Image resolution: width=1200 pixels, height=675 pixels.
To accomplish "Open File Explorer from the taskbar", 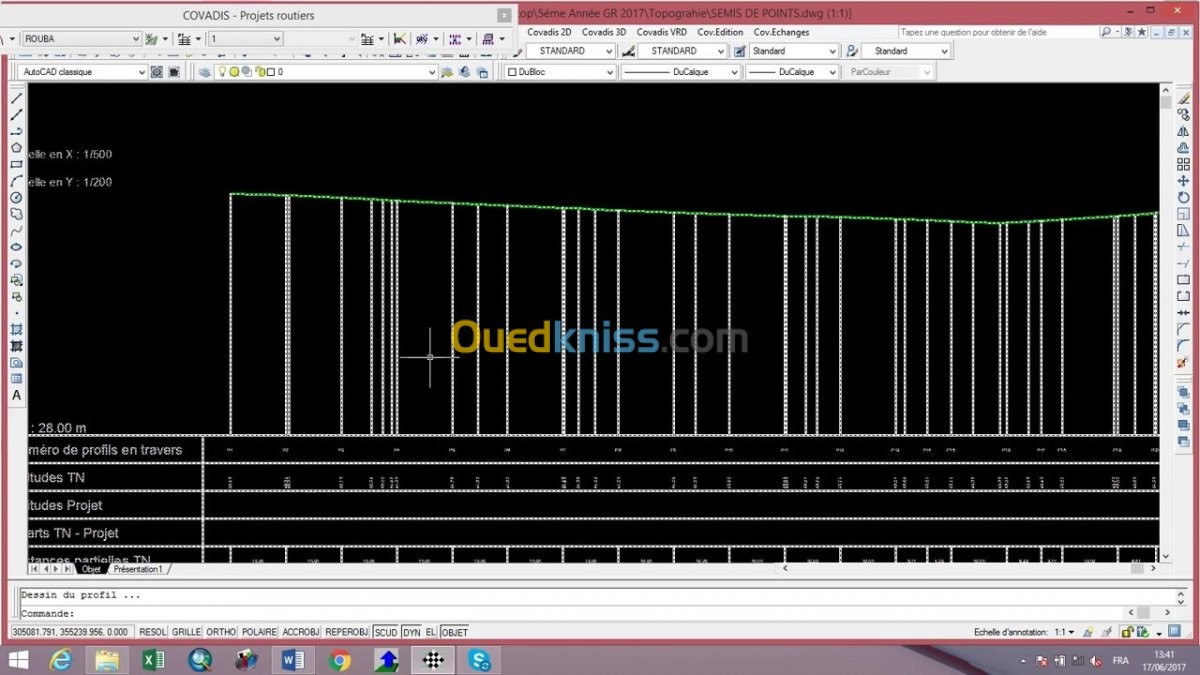I will coord(107,660).
